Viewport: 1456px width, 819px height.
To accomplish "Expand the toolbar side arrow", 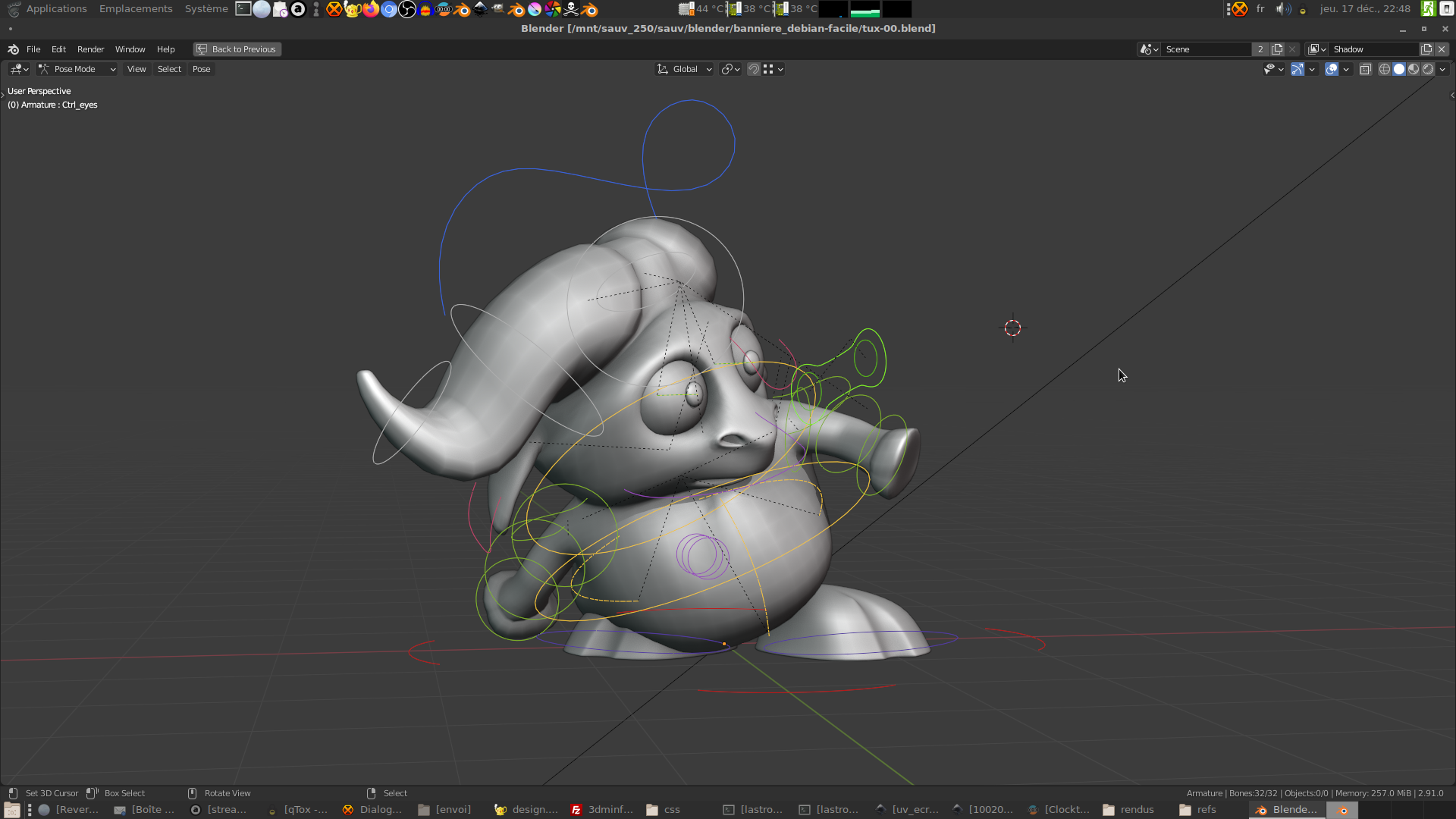I will (x=3, y=95).
